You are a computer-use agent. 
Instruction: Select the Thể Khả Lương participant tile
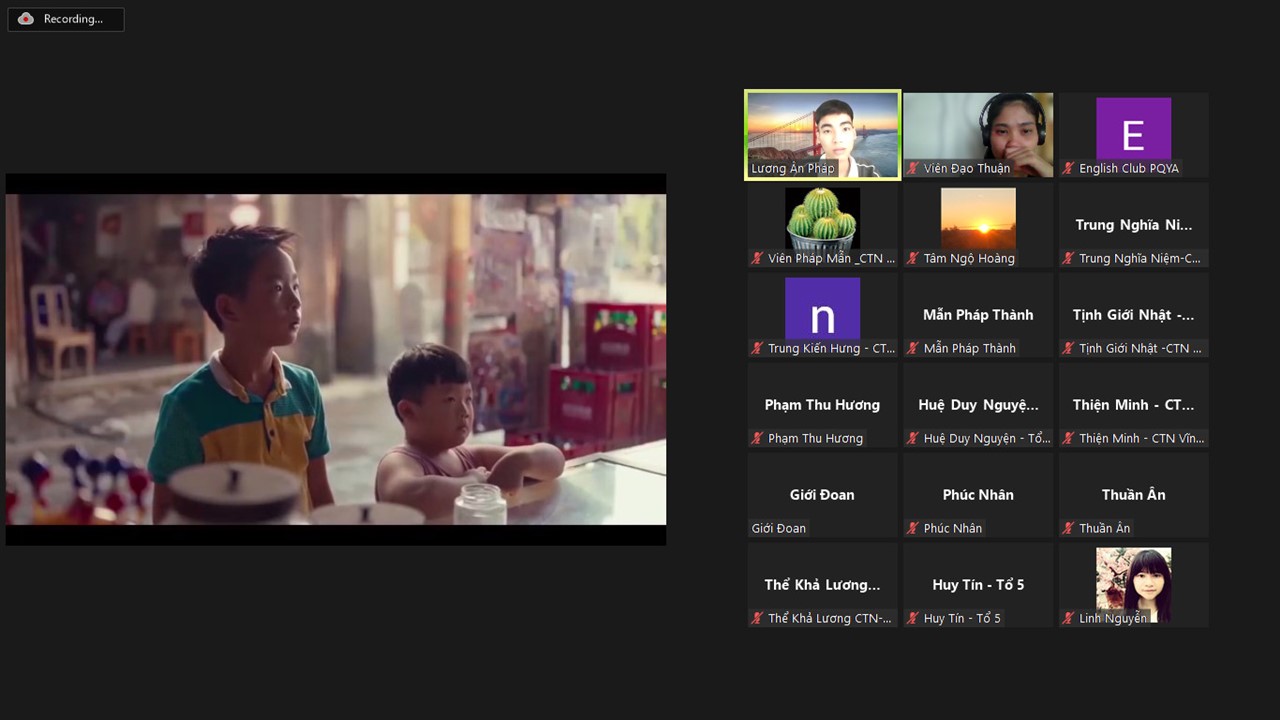[x=822, y=585]
